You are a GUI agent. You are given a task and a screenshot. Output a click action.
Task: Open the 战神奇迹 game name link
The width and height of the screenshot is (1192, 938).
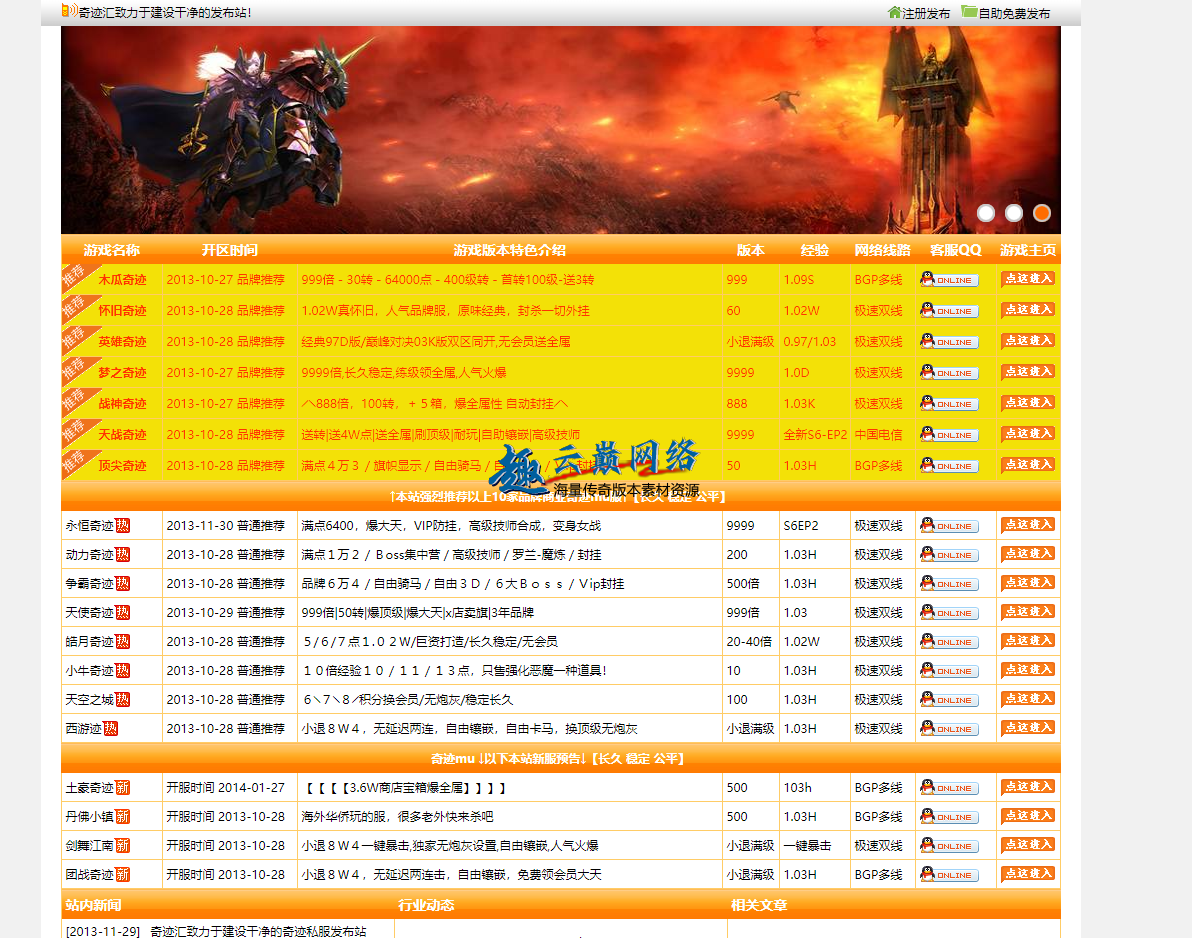tap(122, 404)
